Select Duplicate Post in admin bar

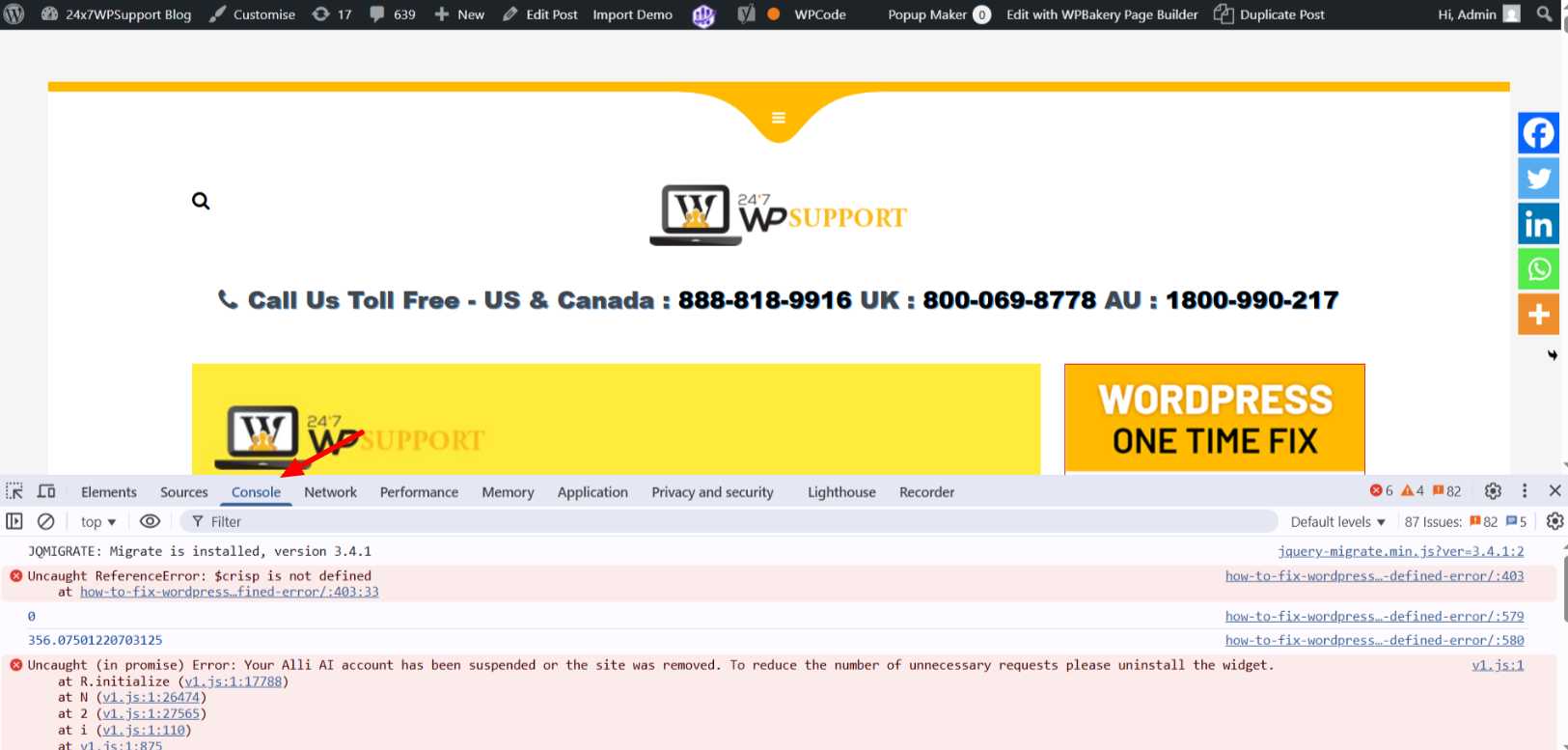point(1269,14)
